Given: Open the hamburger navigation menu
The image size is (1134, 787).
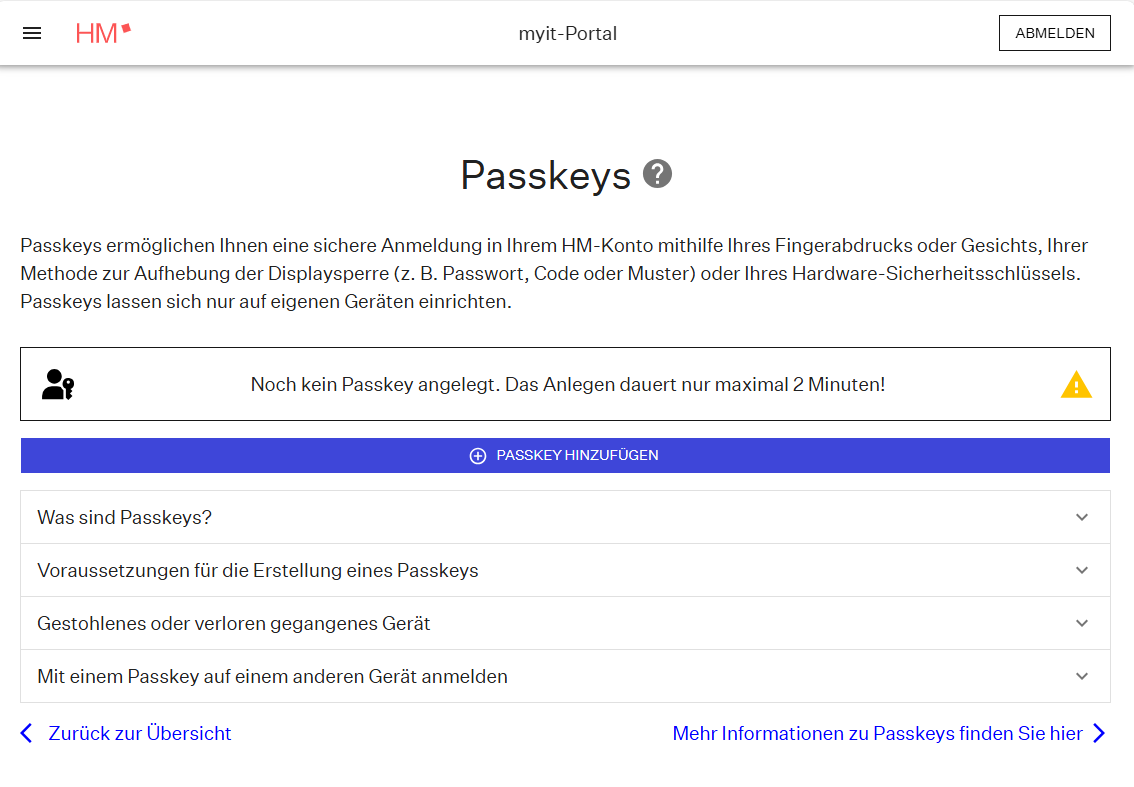Looking at the screenshot, I should pos(32,33).
